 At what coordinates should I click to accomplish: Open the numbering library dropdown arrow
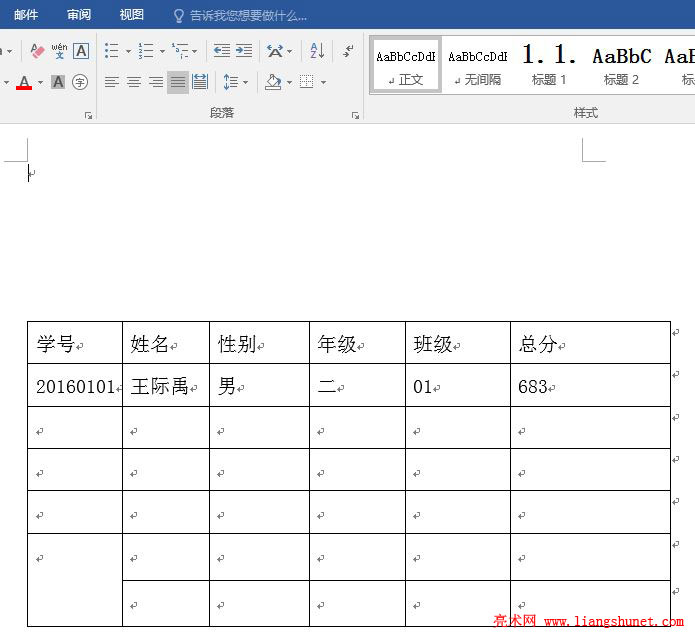[x=162, y=51]
